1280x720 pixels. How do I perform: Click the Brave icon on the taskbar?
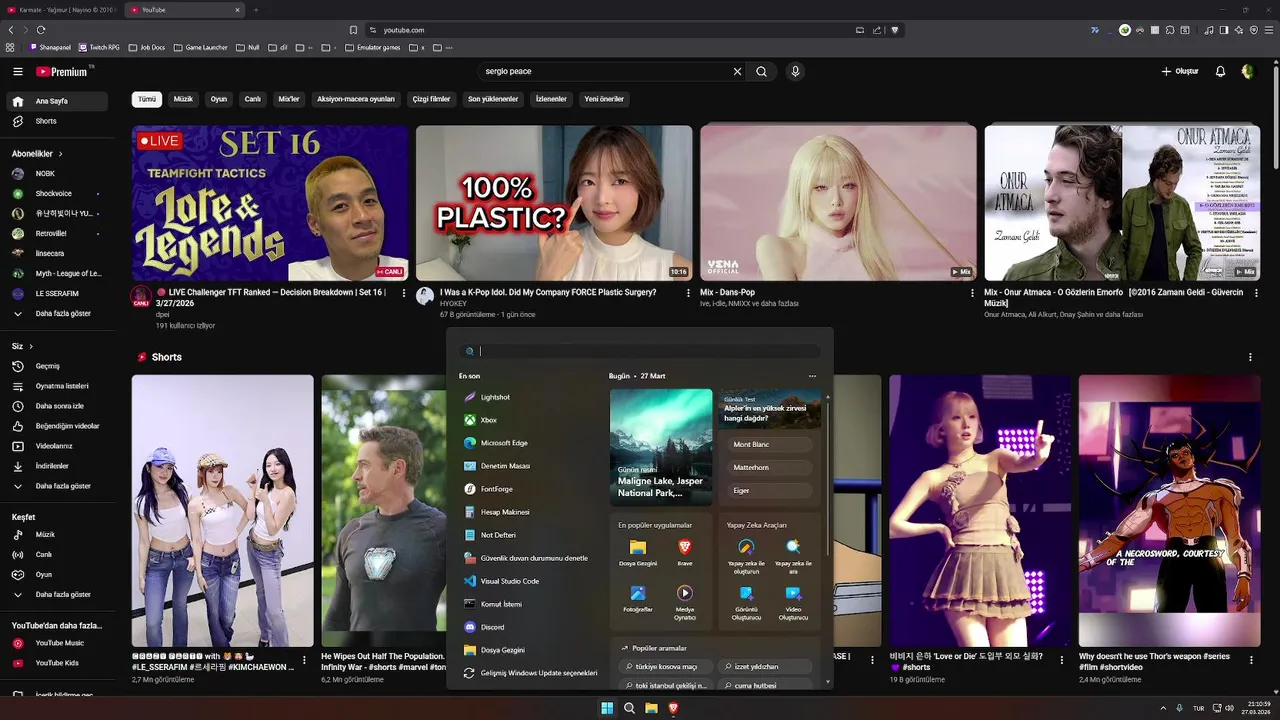click(x=673, y=708)
